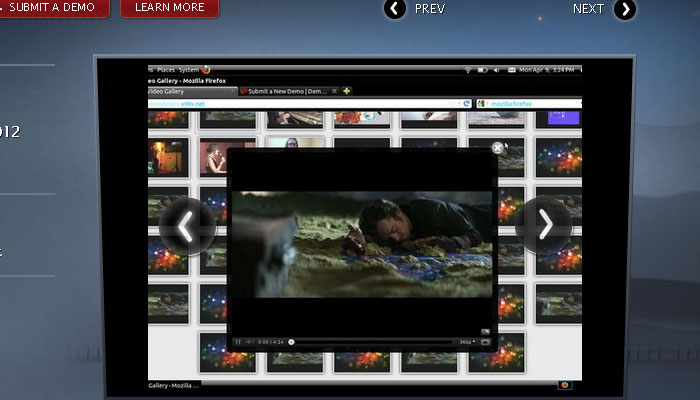Click the Firefox icon in bottom panel

tap(565, 385)
